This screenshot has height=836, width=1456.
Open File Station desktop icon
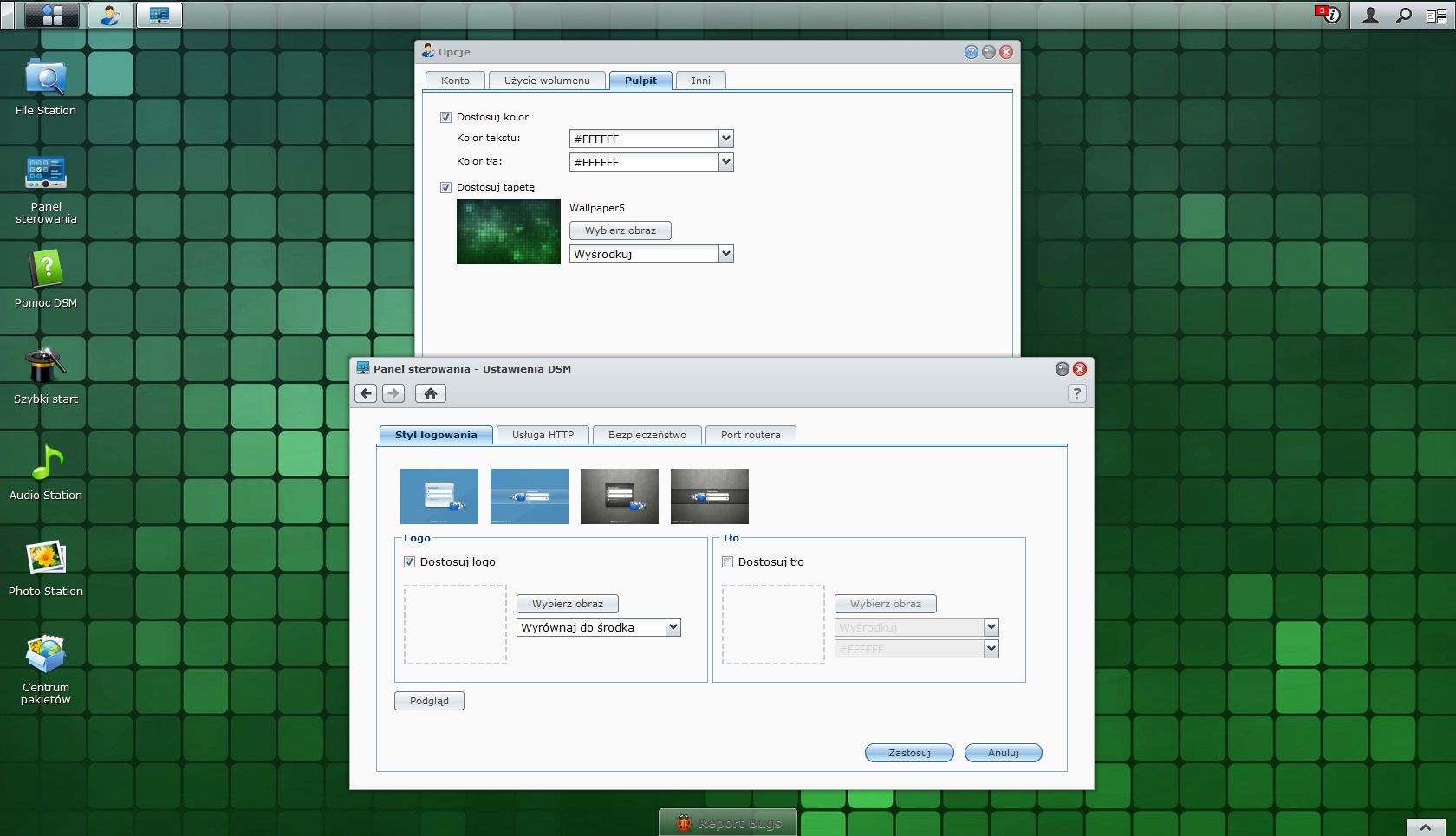click(x=46, y=78)
